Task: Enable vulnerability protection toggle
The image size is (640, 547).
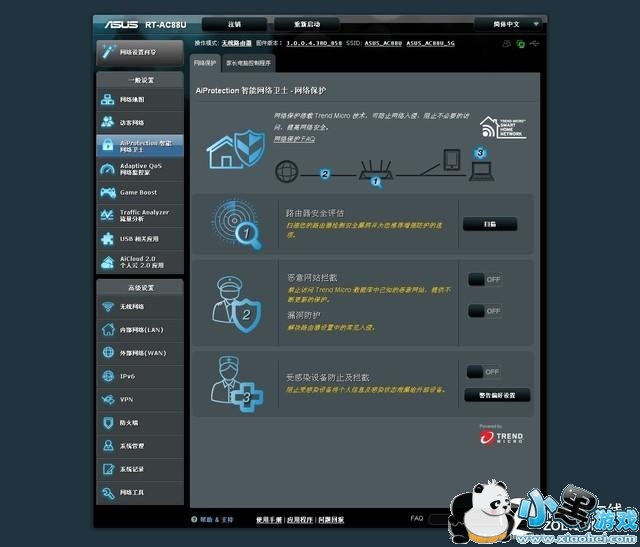Action: pyautogui.click(x=484, y=311)
